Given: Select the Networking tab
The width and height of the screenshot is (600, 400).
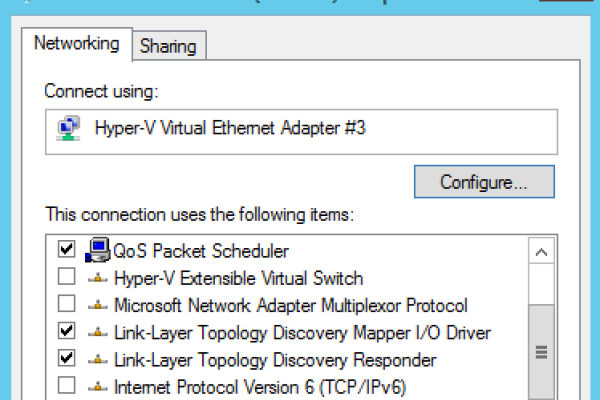Looking at the screenshot, I should 77,44.
